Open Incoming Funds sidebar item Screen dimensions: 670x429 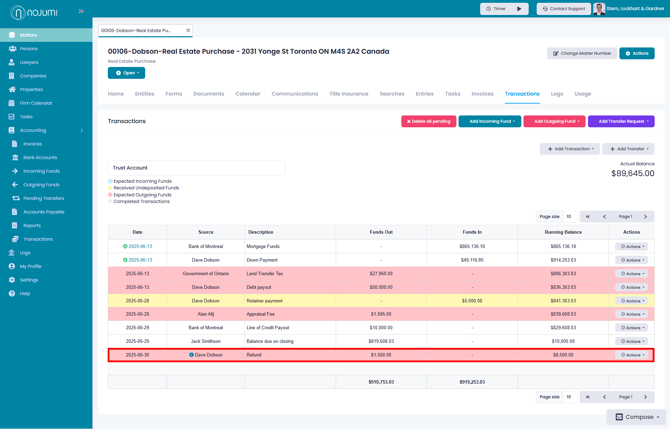(41, 171)
